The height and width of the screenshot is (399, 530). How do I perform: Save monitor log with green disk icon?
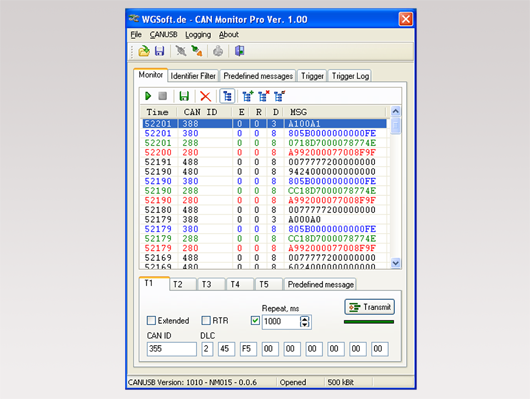coord(184,96)
